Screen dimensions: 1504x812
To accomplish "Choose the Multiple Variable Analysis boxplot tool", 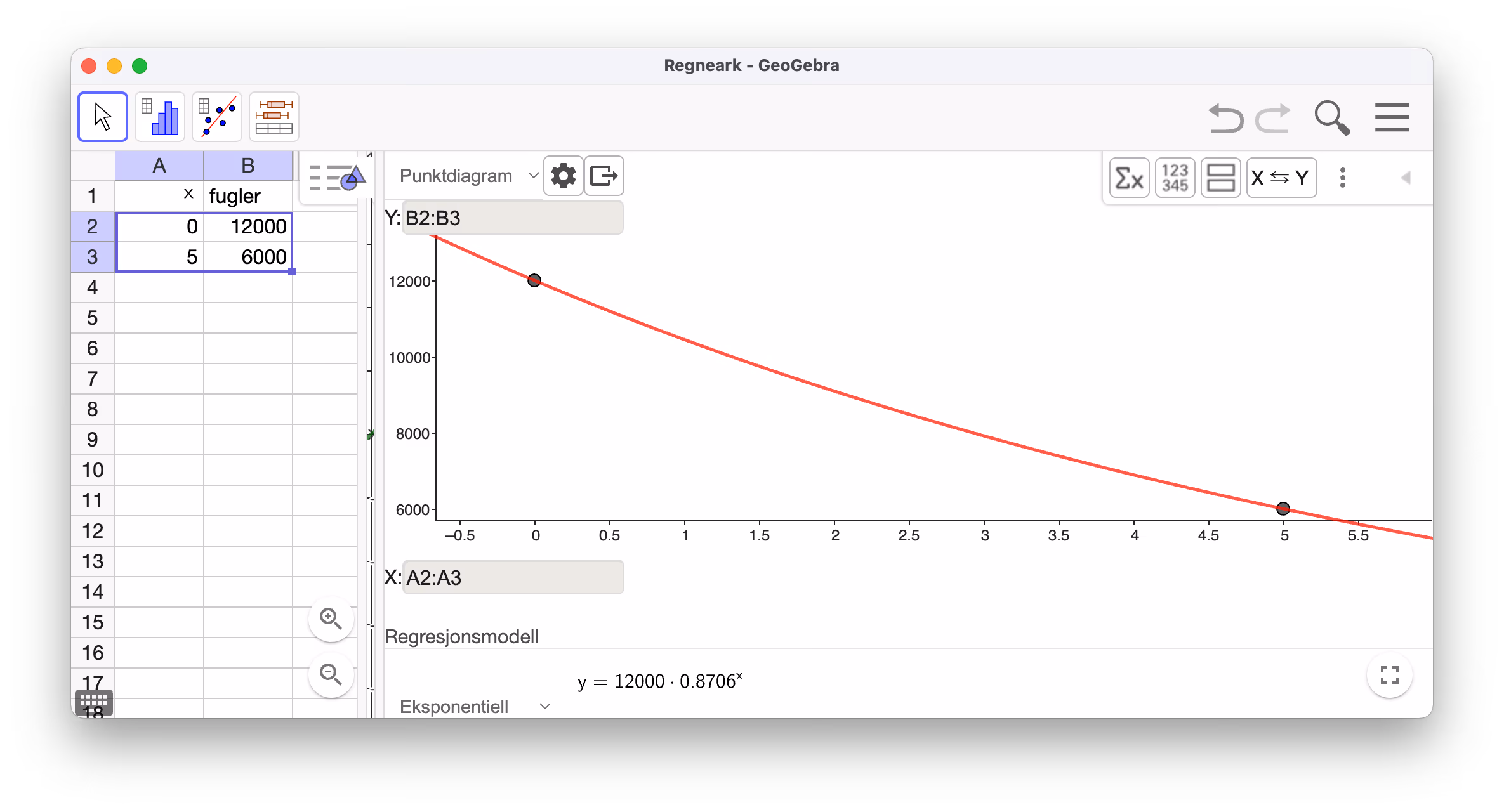I will [x=274, y=117].
